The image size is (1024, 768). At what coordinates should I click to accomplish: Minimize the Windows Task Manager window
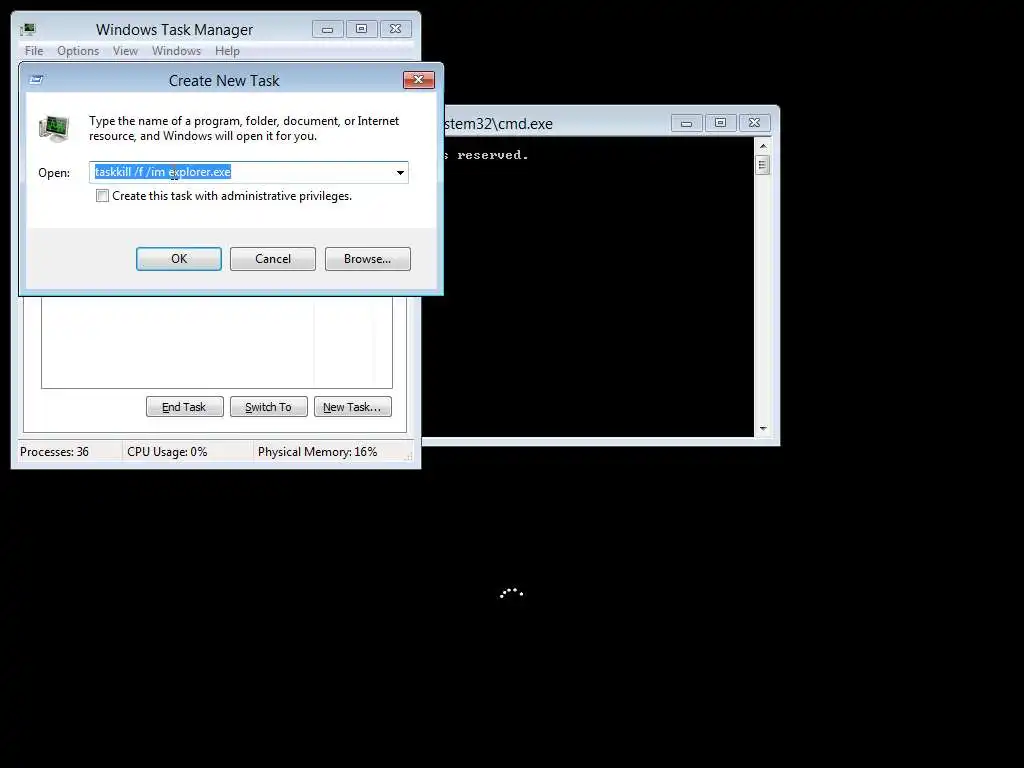pos(328,29)
